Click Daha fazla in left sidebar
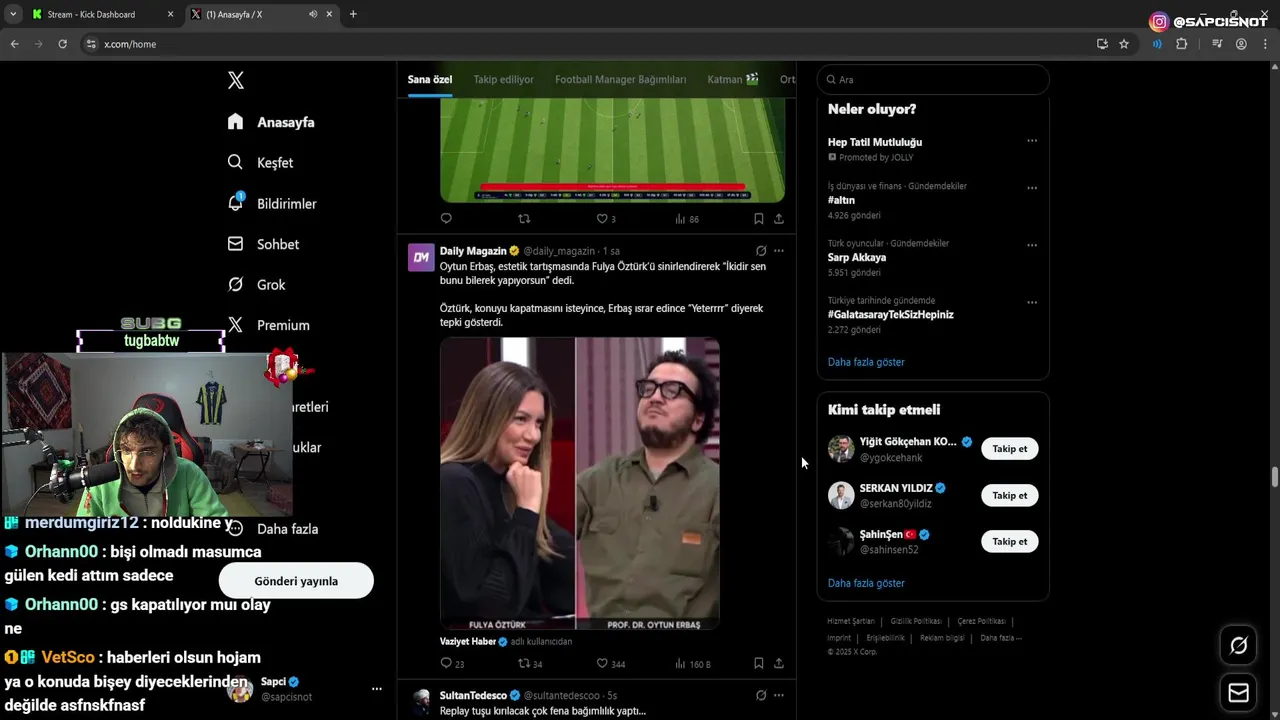The width and height of the screenshot is (1280, 720). [273, 528]
